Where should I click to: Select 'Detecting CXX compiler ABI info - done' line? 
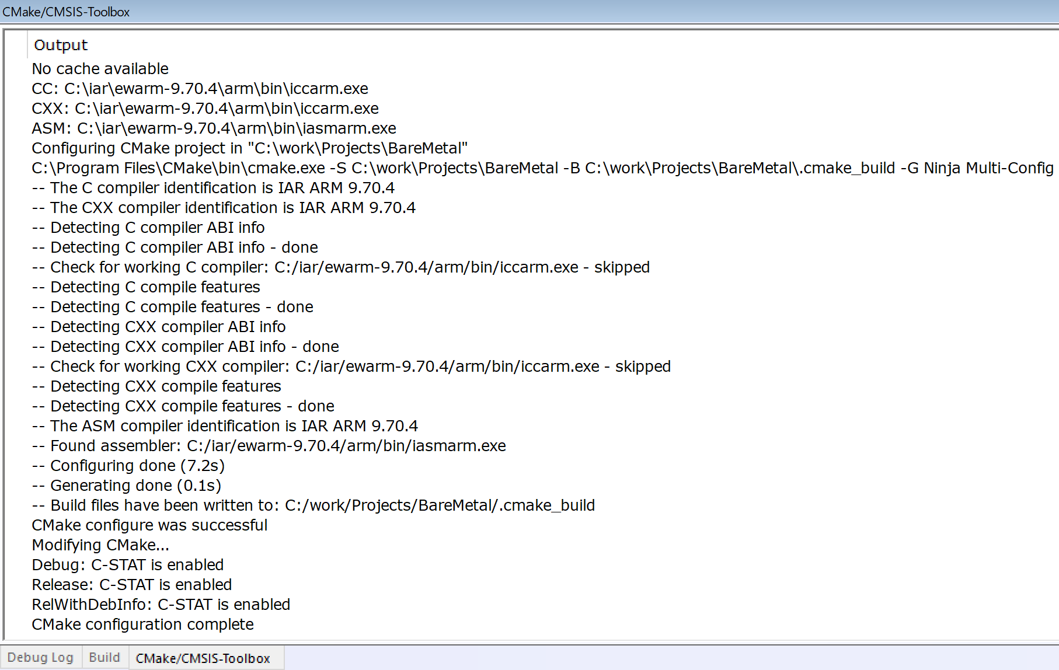[186, 346]
